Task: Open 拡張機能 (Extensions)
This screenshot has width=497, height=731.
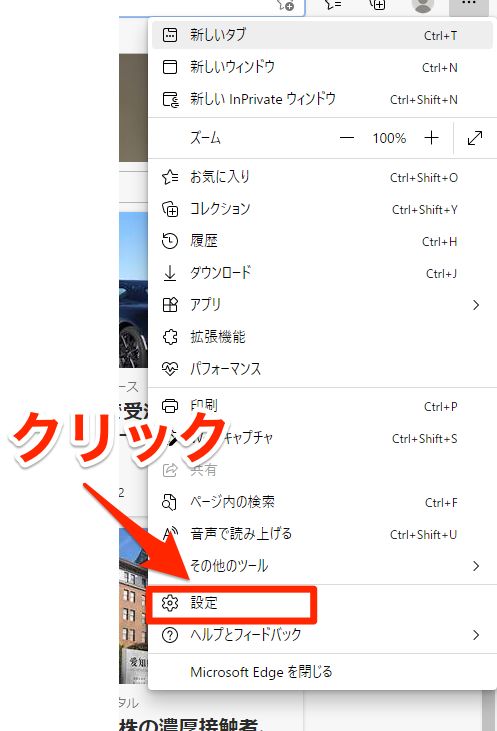Action: (322, 337)
